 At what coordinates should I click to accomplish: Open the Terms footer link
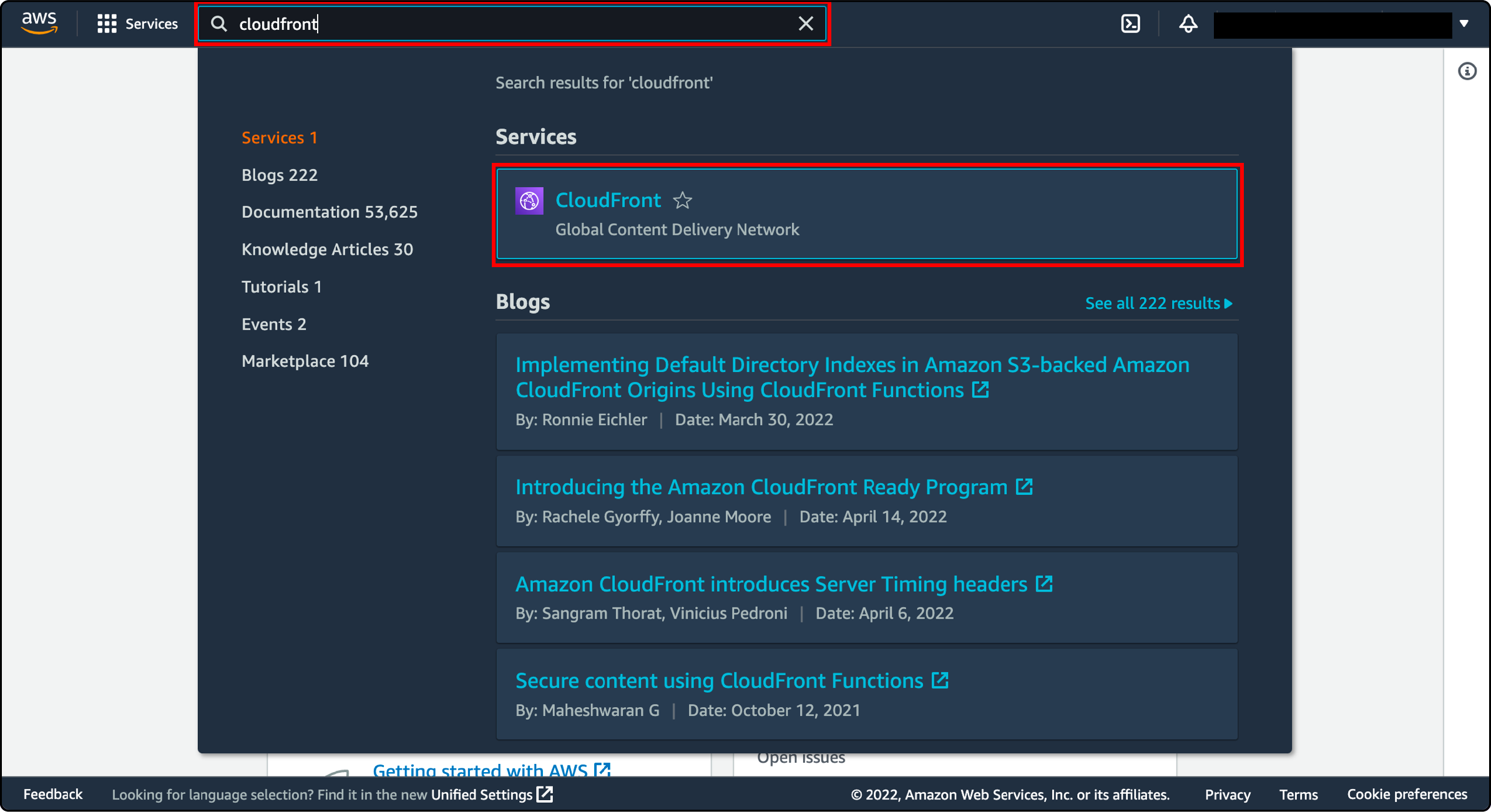(1298, 795)
